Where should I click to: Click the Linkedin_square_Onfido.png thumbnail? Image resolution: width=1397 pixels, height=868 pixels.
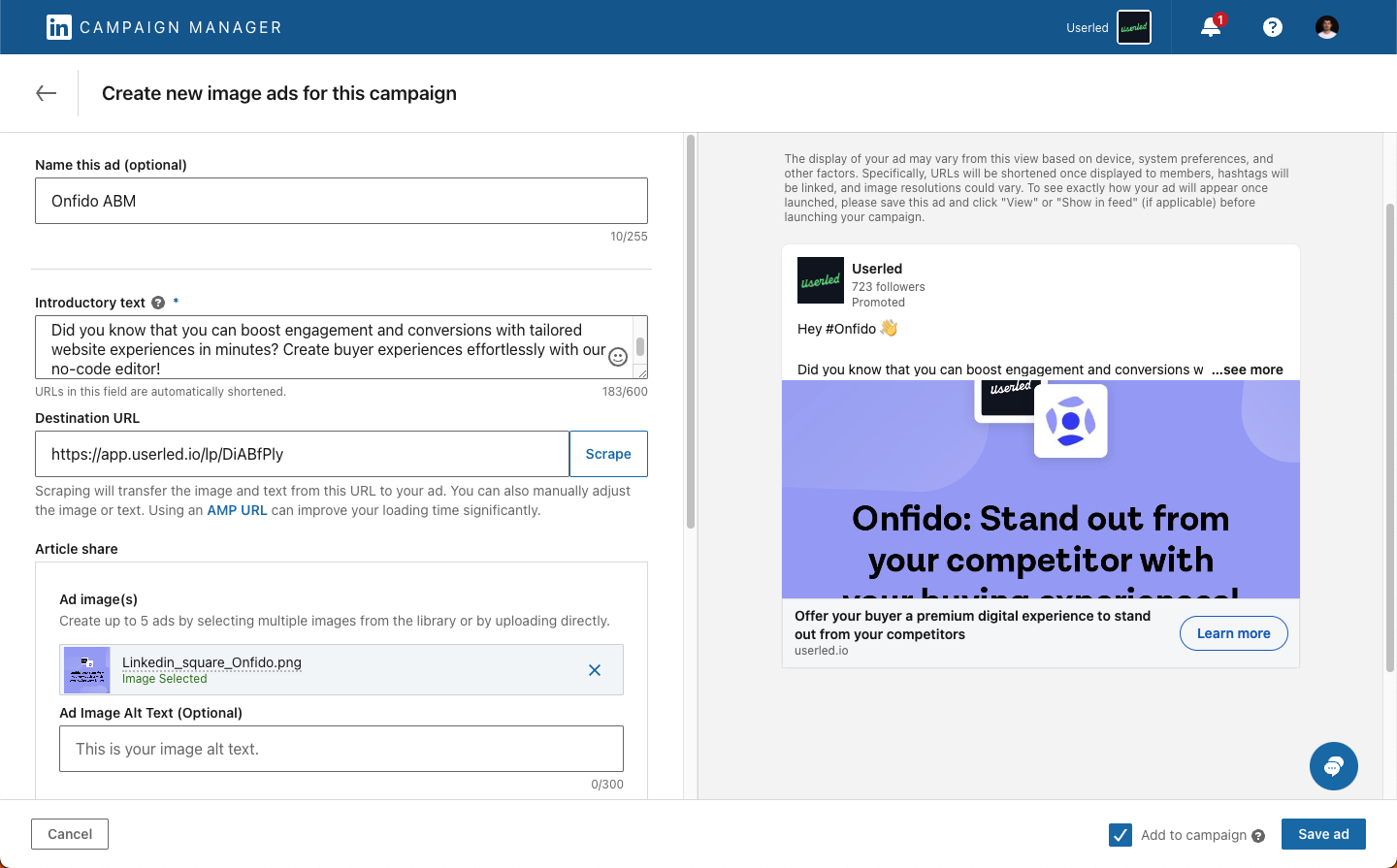click(x=87, y=670)
